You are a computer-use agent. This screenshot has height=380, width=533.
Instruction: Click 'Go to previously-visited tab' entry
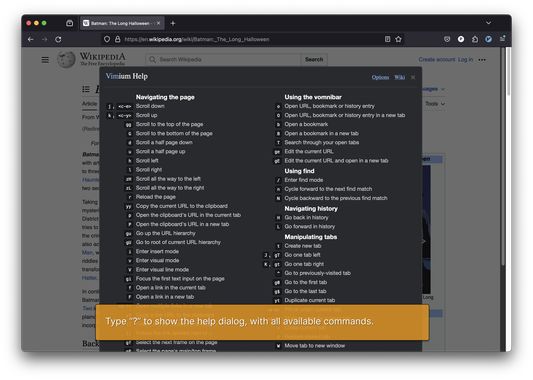(x=317, y=273)
